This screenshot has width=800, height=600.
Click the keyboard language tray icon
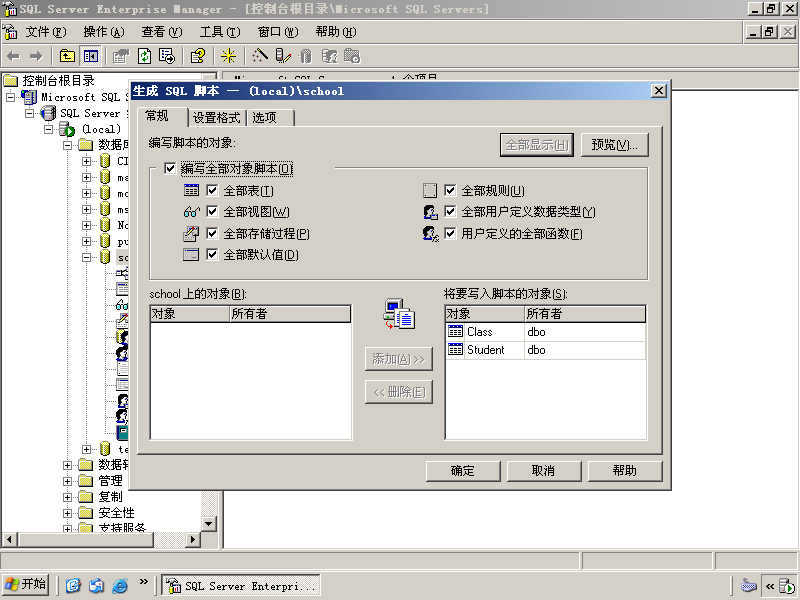(748, 585)
